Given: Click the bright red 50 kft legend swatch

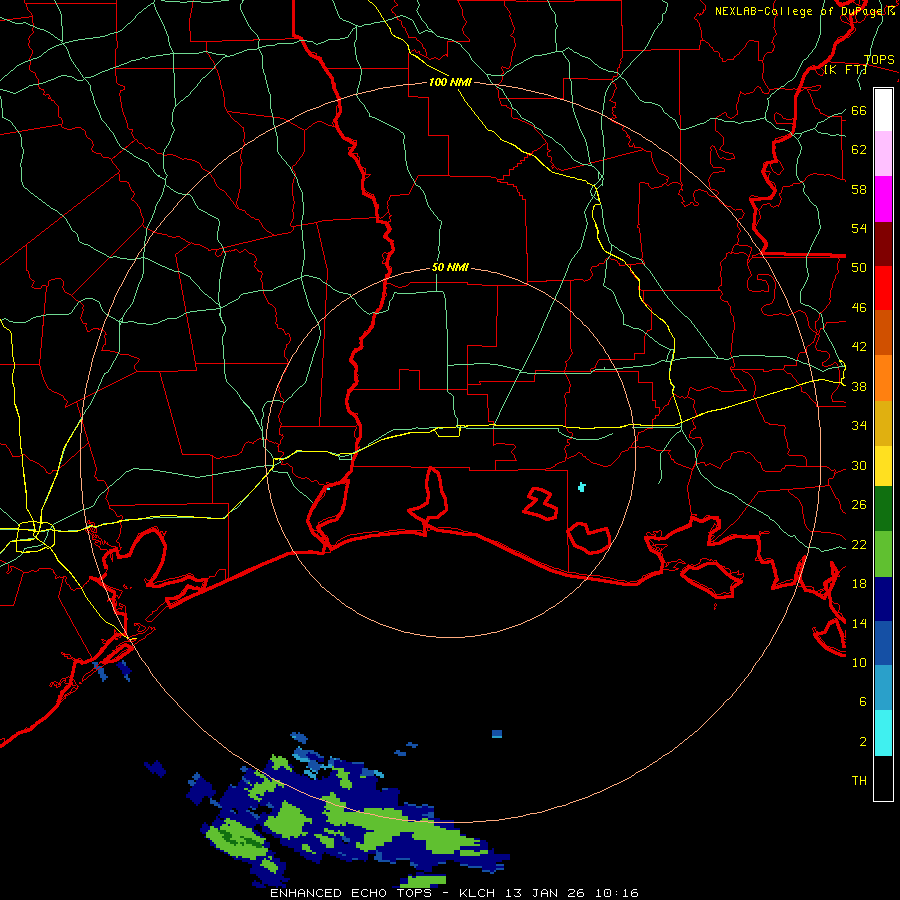Looking at the screenshot, I should coord(883,288).
